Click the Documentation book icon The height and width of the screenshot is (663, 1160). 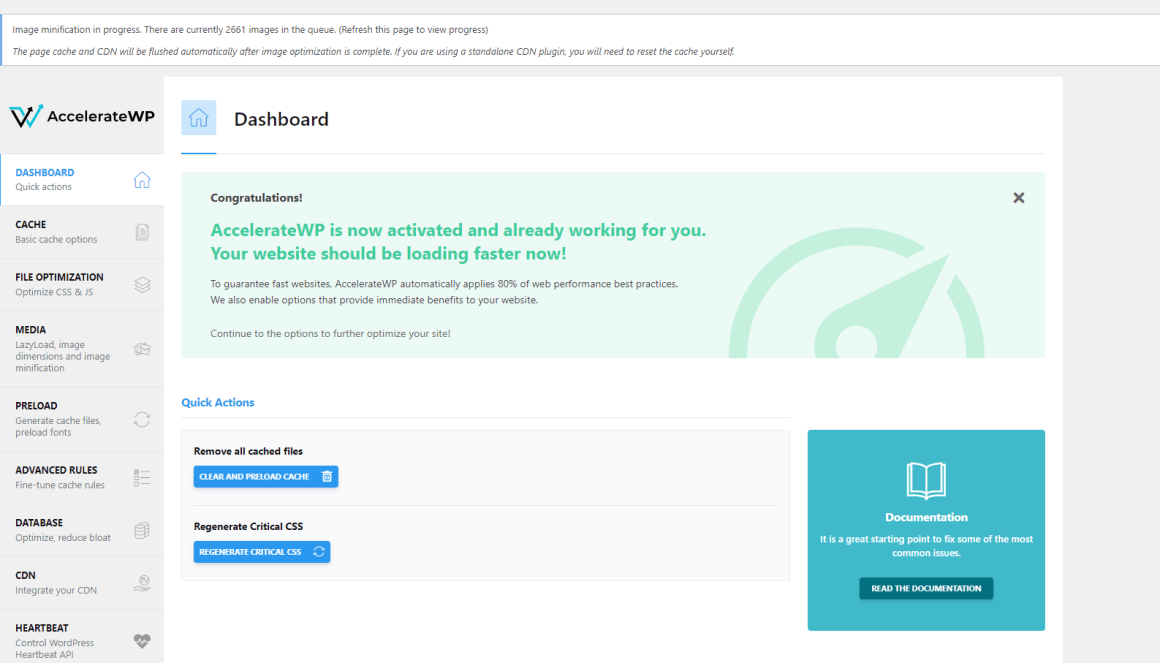coord(926,479)
